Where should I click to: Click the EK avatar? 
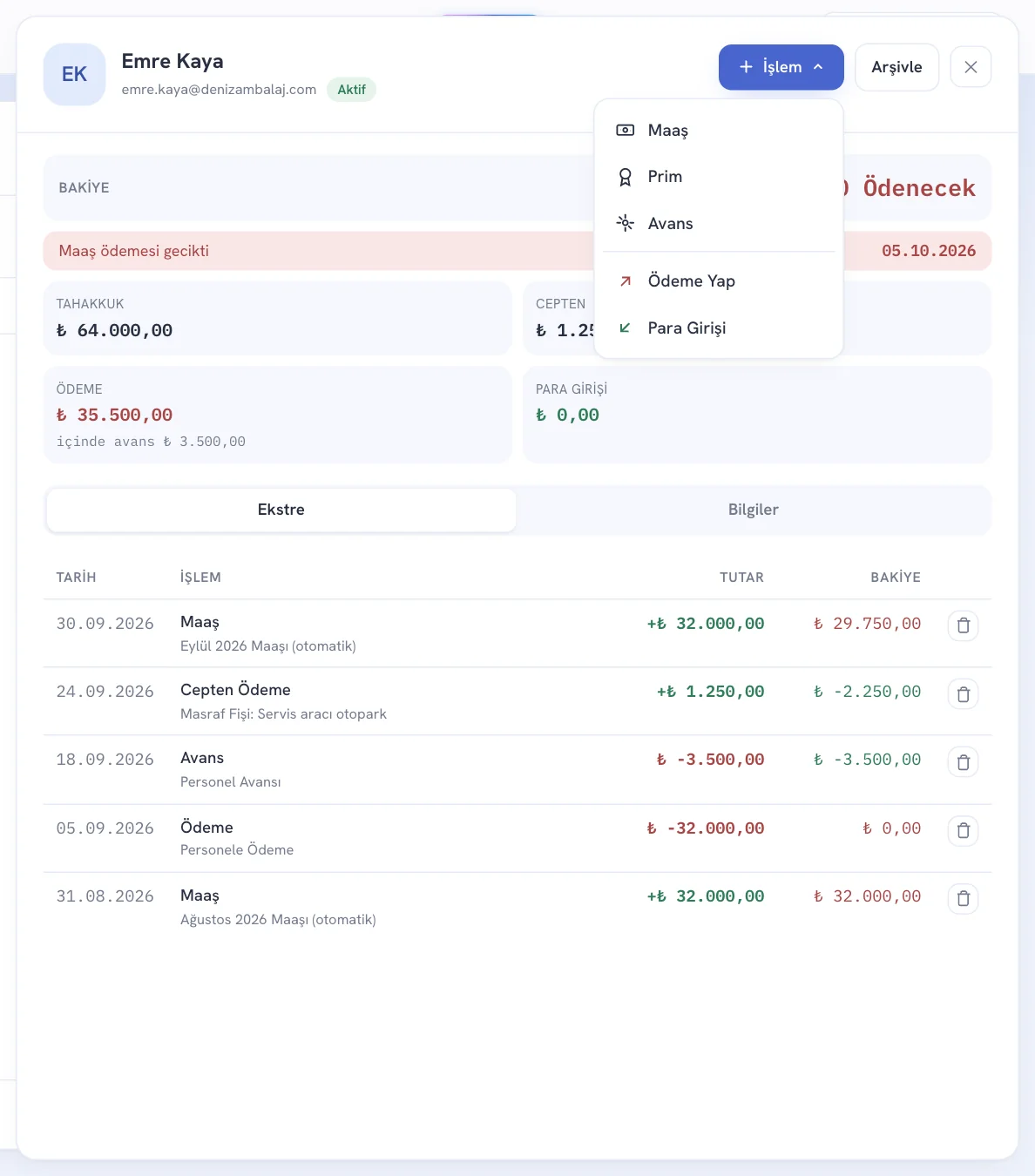(x=74, y=74)
